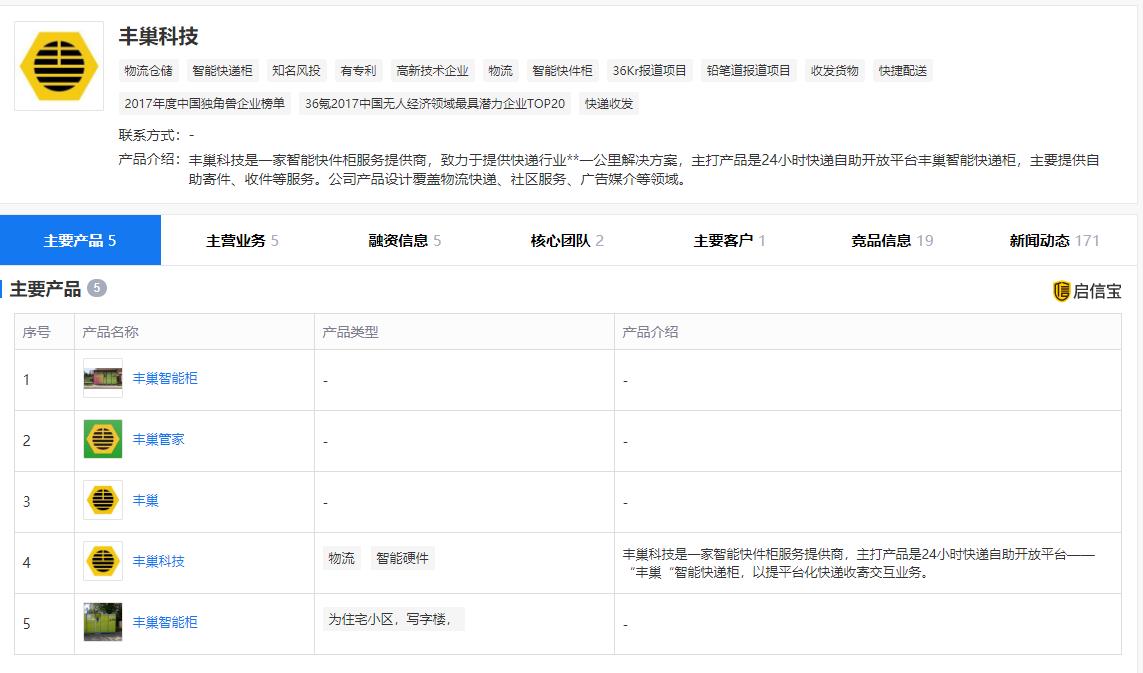
Task: Click the 智能快递柜 tag
Action: [x=222, y=71]
